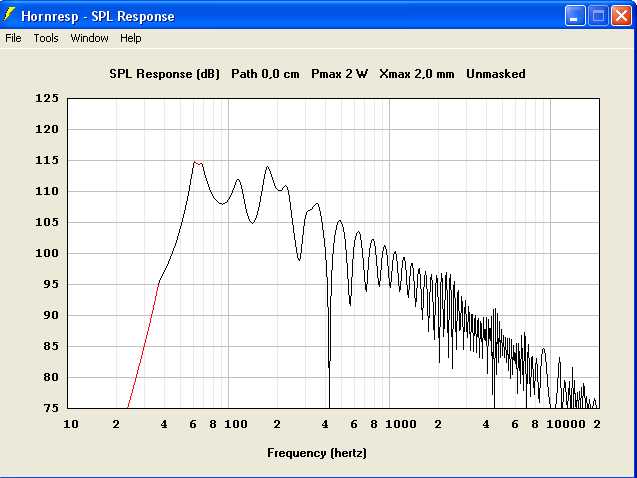Click the 'SPL Response (dB)' chart heading
Screen dimensions: 637x478
[x=165, y=74]
